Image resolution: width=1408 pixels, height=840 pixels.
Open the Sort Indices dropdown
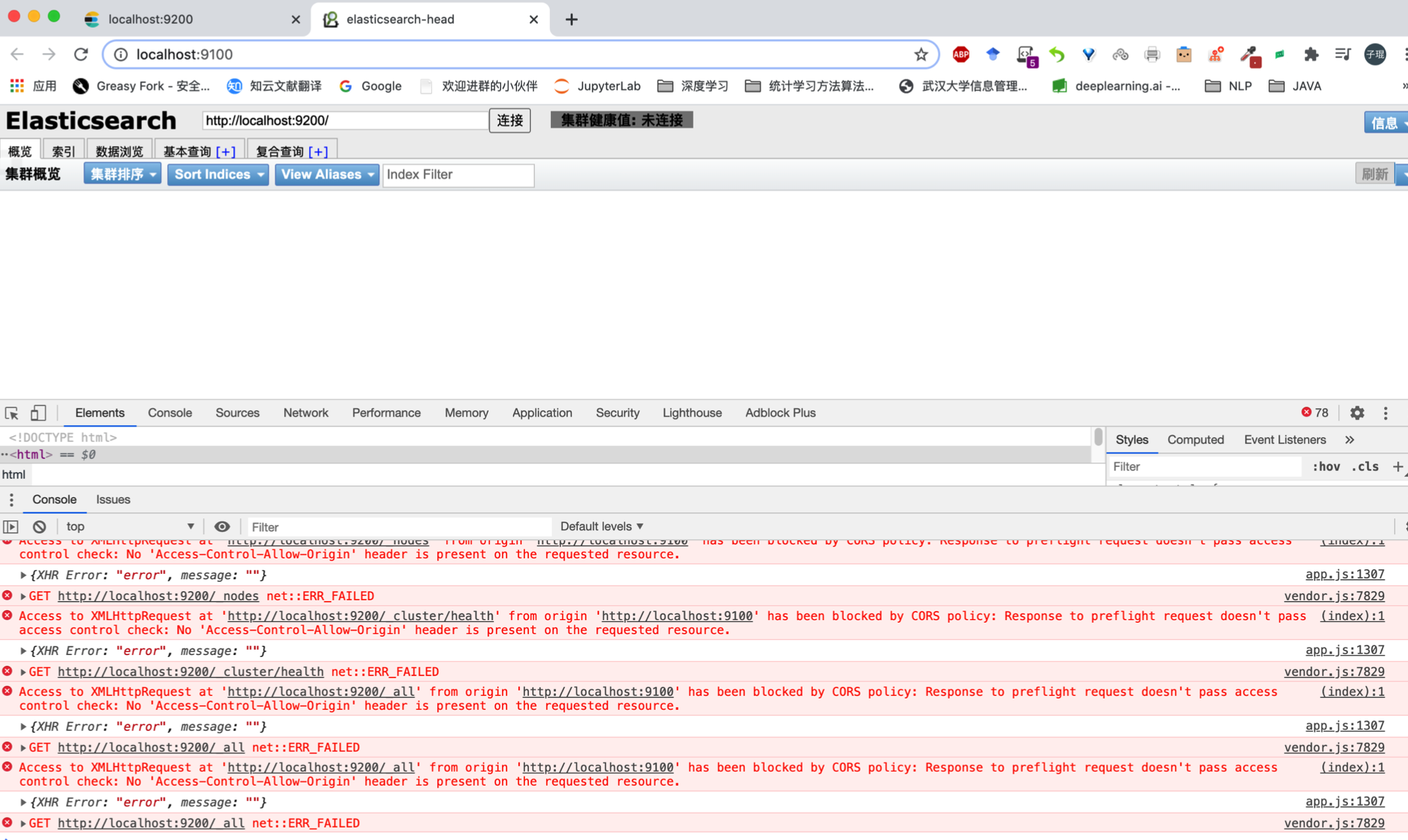click(218, 174)
